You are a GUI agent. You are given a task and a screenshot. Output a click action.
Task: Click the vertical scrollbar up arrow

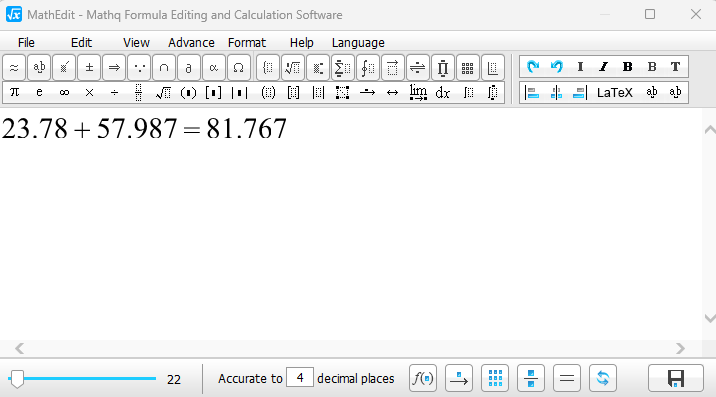pos(710,130)
